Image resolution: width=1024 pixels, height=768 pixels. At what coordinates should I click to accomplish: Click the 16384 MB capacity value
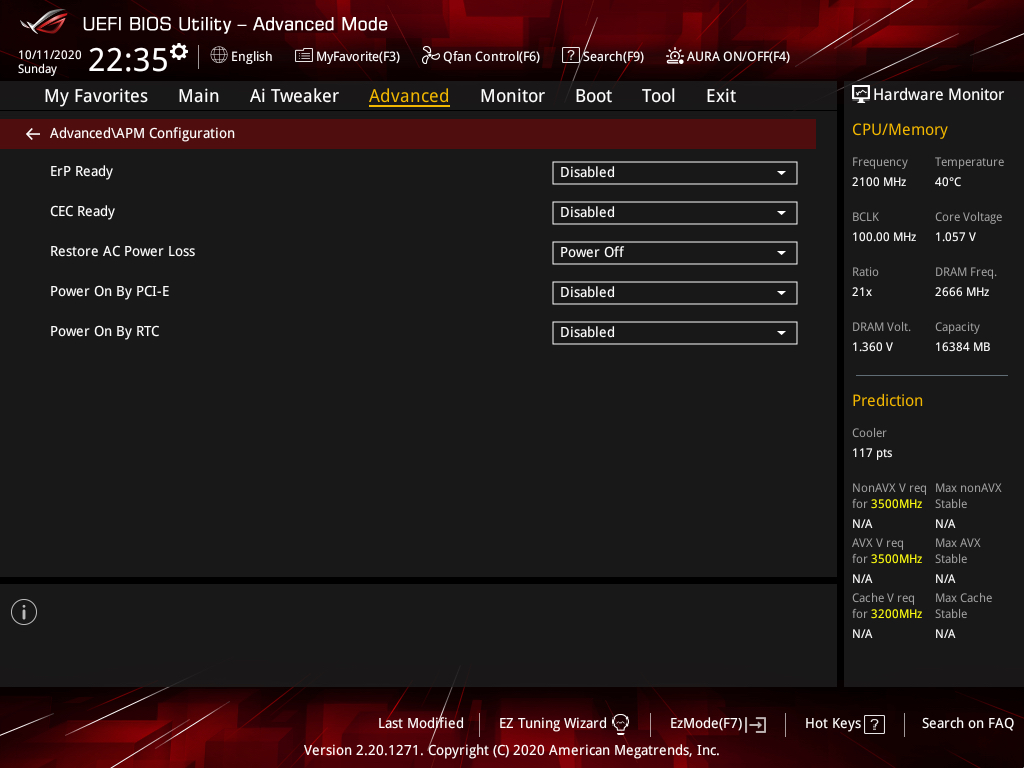click(962, 347)
